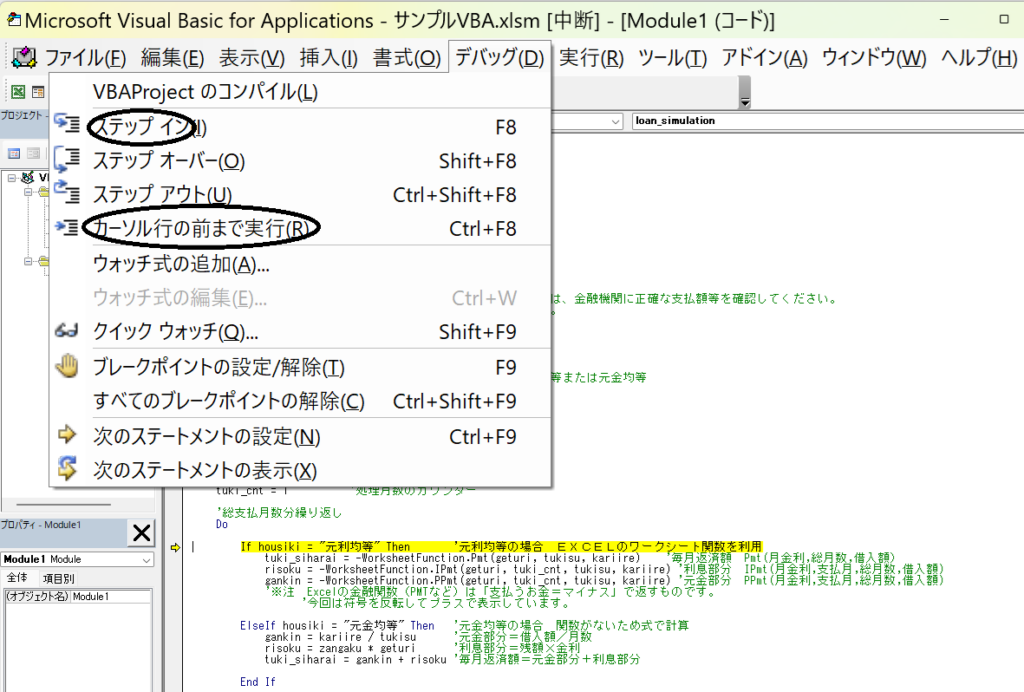Viewport: 1024px width, 692px height.
Task: Click the Excel view icon in toolbar
Action: coord(17,92)
